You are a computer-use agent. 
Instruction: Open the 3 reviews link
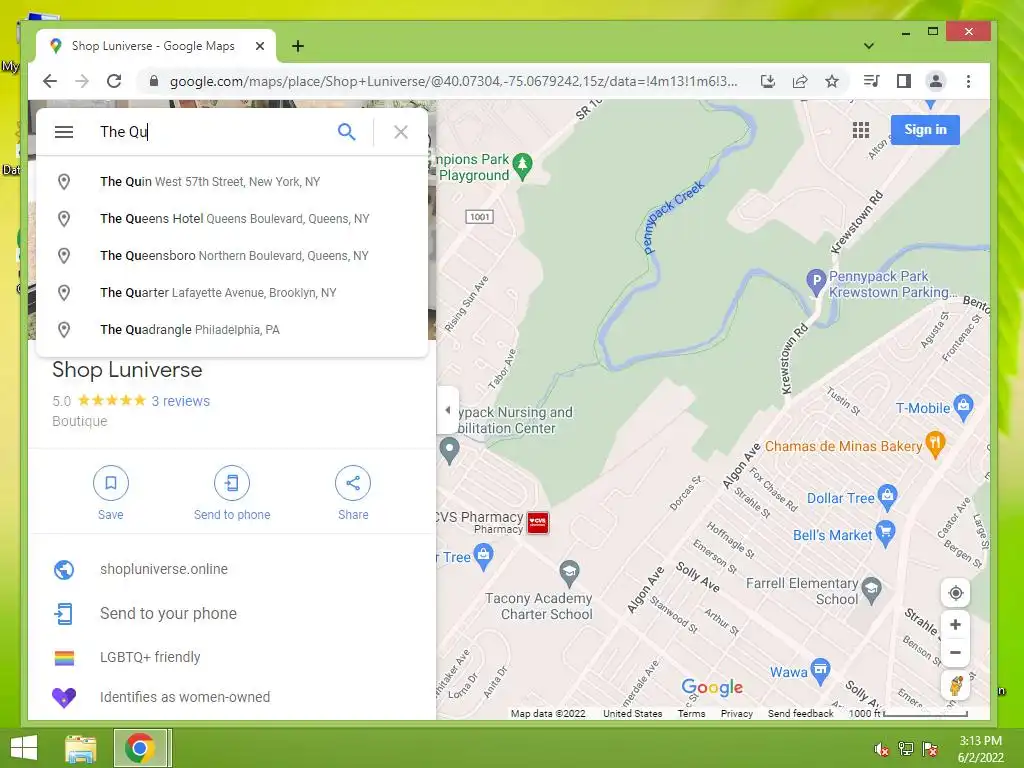(x=180, y=401)
